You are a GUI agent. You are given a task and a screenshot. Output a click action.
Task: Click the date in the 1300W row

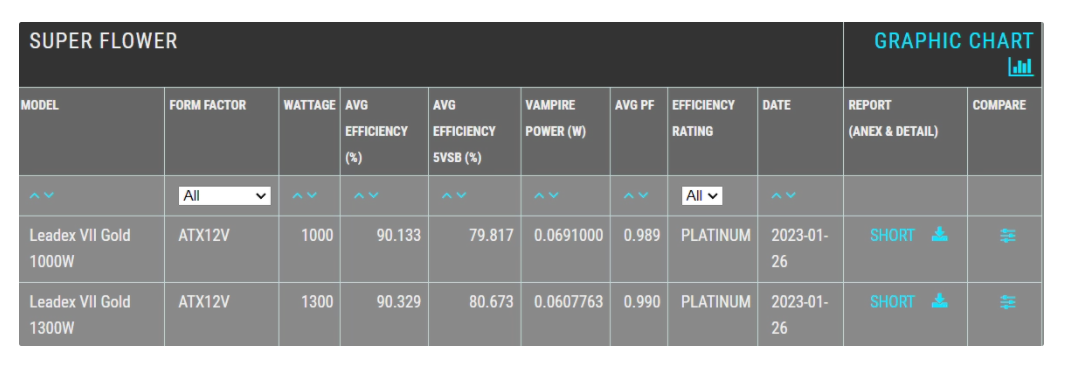point(800,315)
